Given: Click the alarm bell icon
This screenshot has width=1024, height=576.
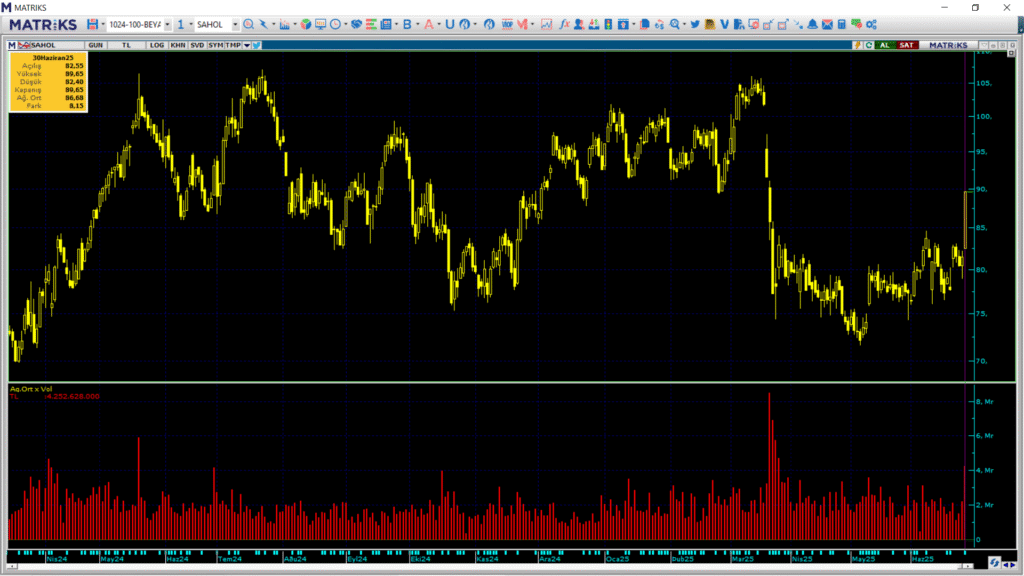Looking at the screenshot, I should click(x=812, y=24).
